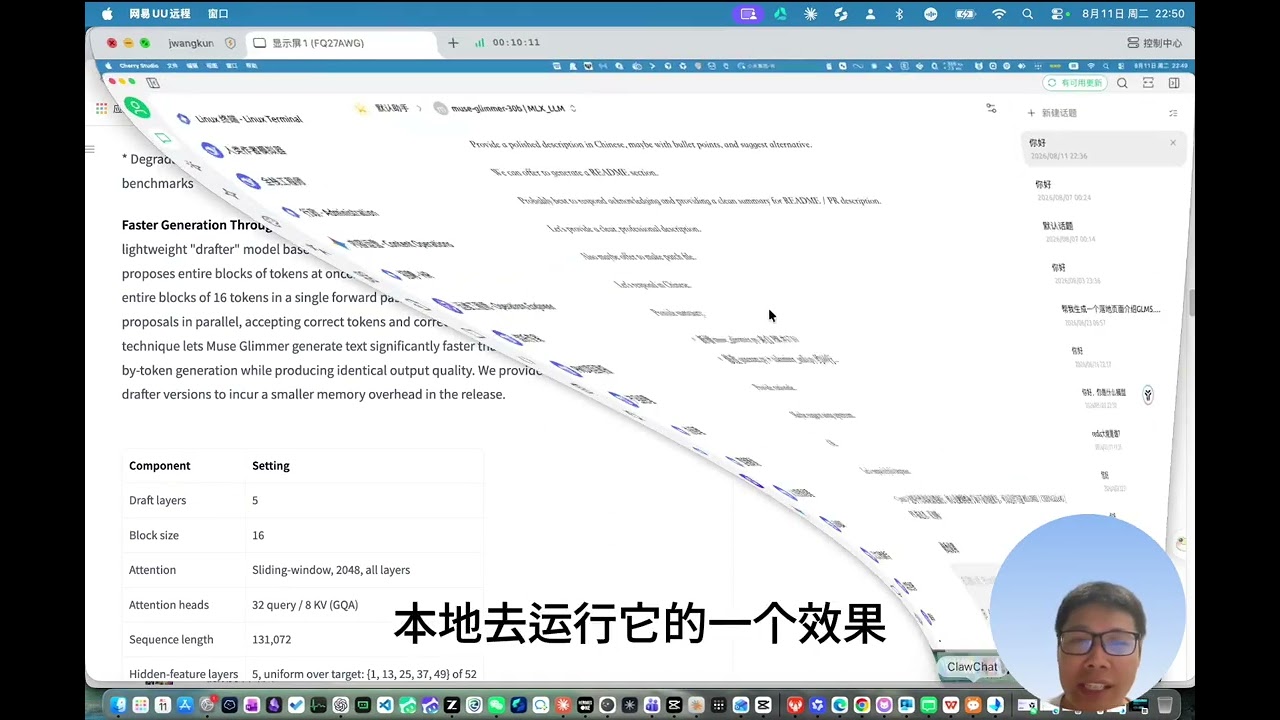Open topic 帮我生成一个落地页面介绍GLM5
Image resolution: width=1280 pixels, height=720 pixels.
[x=1110, y=309]
